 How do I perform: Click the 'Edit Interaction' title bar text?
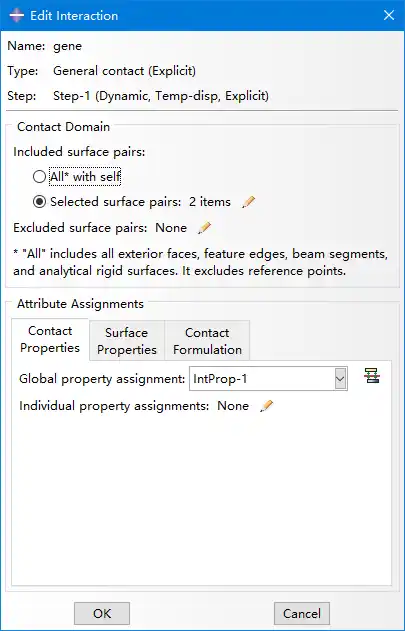click(x=74, y=16)
